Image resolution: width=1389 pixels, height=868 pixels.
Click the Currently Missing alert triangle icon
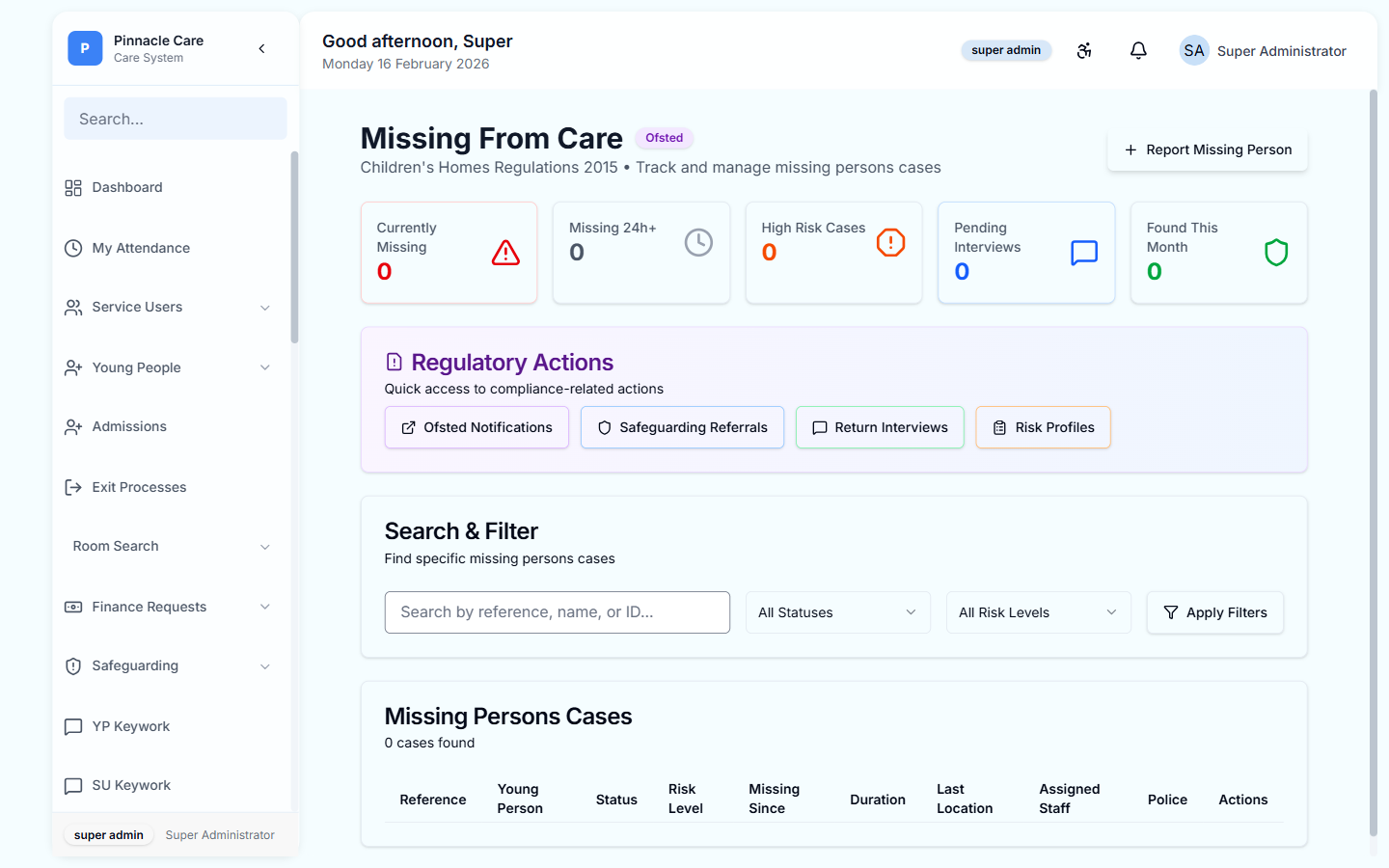tap(505, 253)
